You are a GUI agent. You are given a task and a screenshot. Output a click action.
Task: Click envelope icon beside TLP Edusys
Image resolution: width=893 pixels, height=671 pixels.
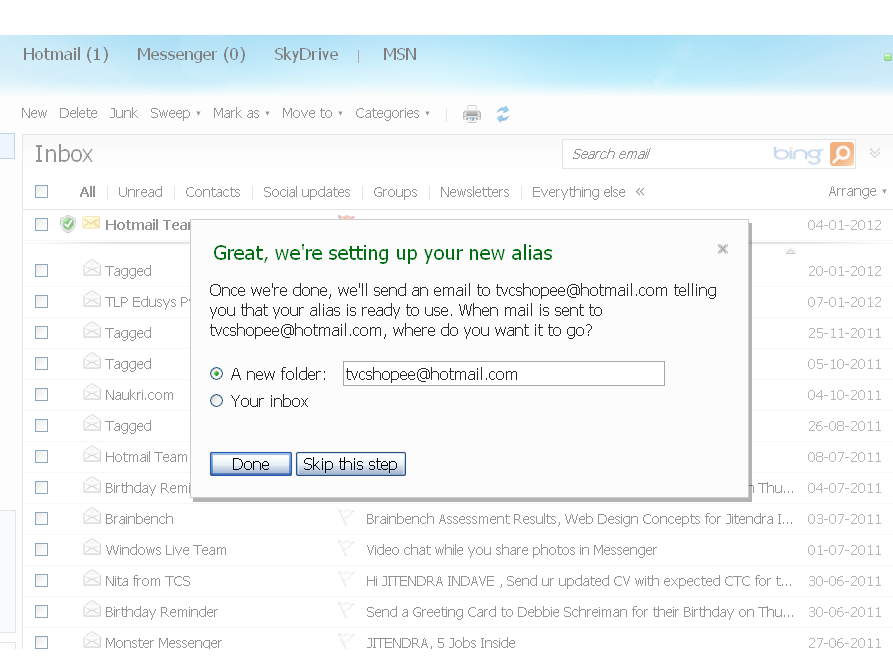(x=92, y=299)
